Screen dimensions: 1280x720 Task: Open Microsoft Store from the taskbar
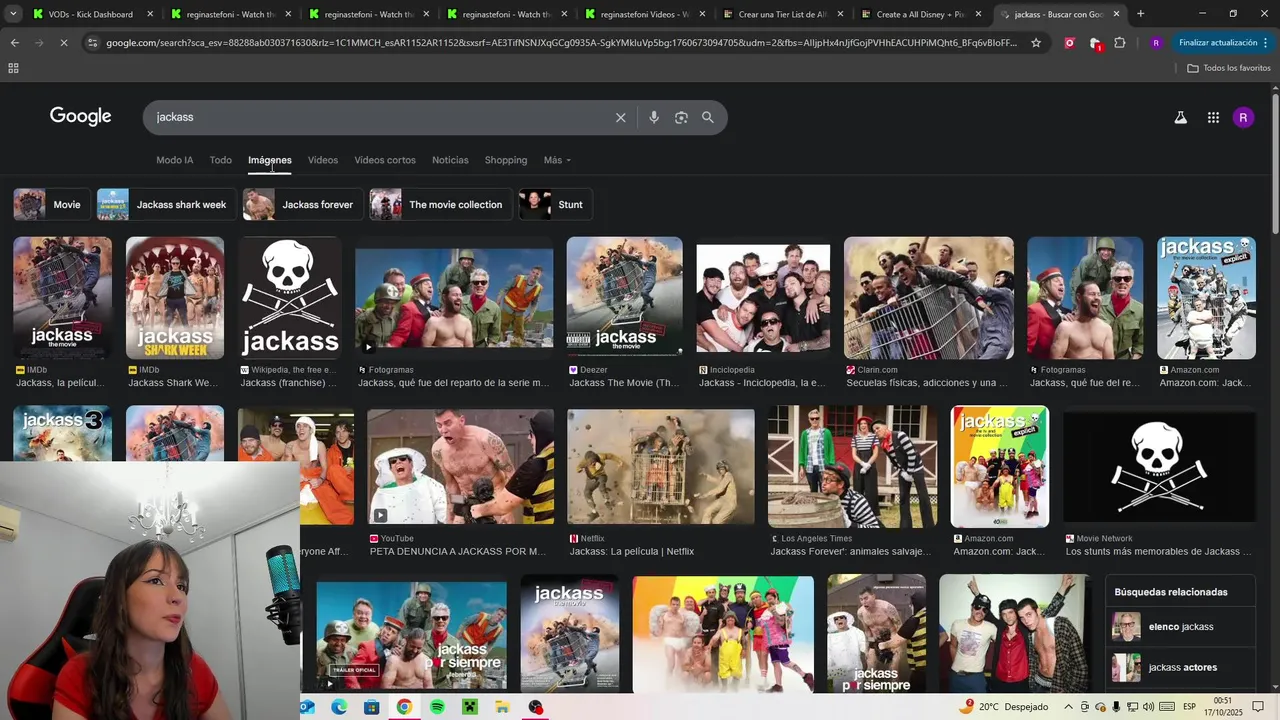tap(372, 707)
